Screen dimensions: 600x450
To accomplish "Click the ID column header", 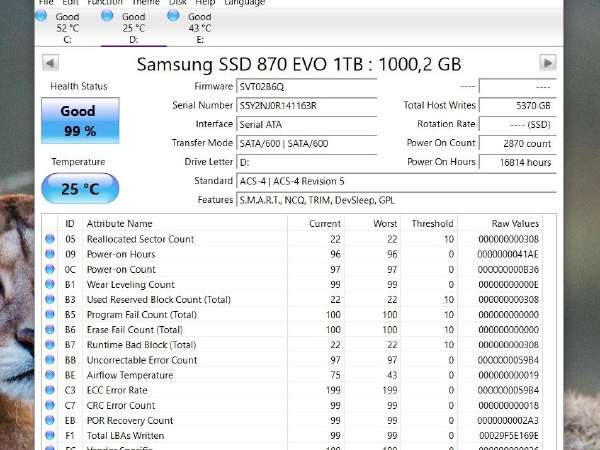I will point(70,223).
